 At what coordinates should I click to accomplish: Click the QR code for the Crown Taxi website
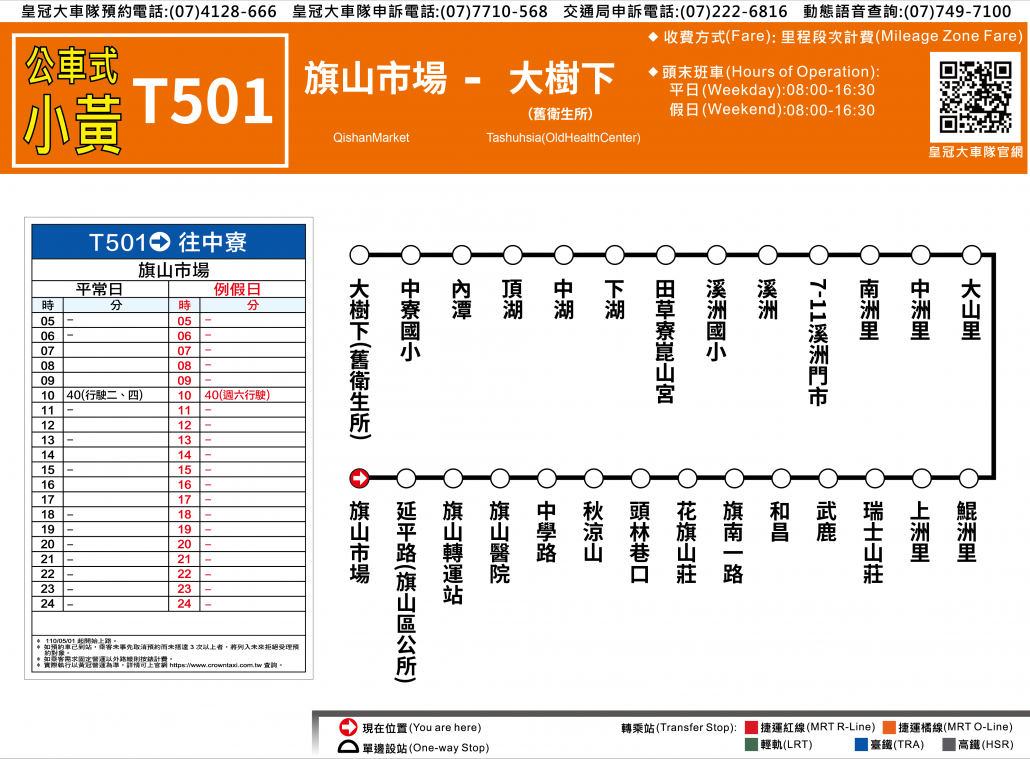point(976,97)
